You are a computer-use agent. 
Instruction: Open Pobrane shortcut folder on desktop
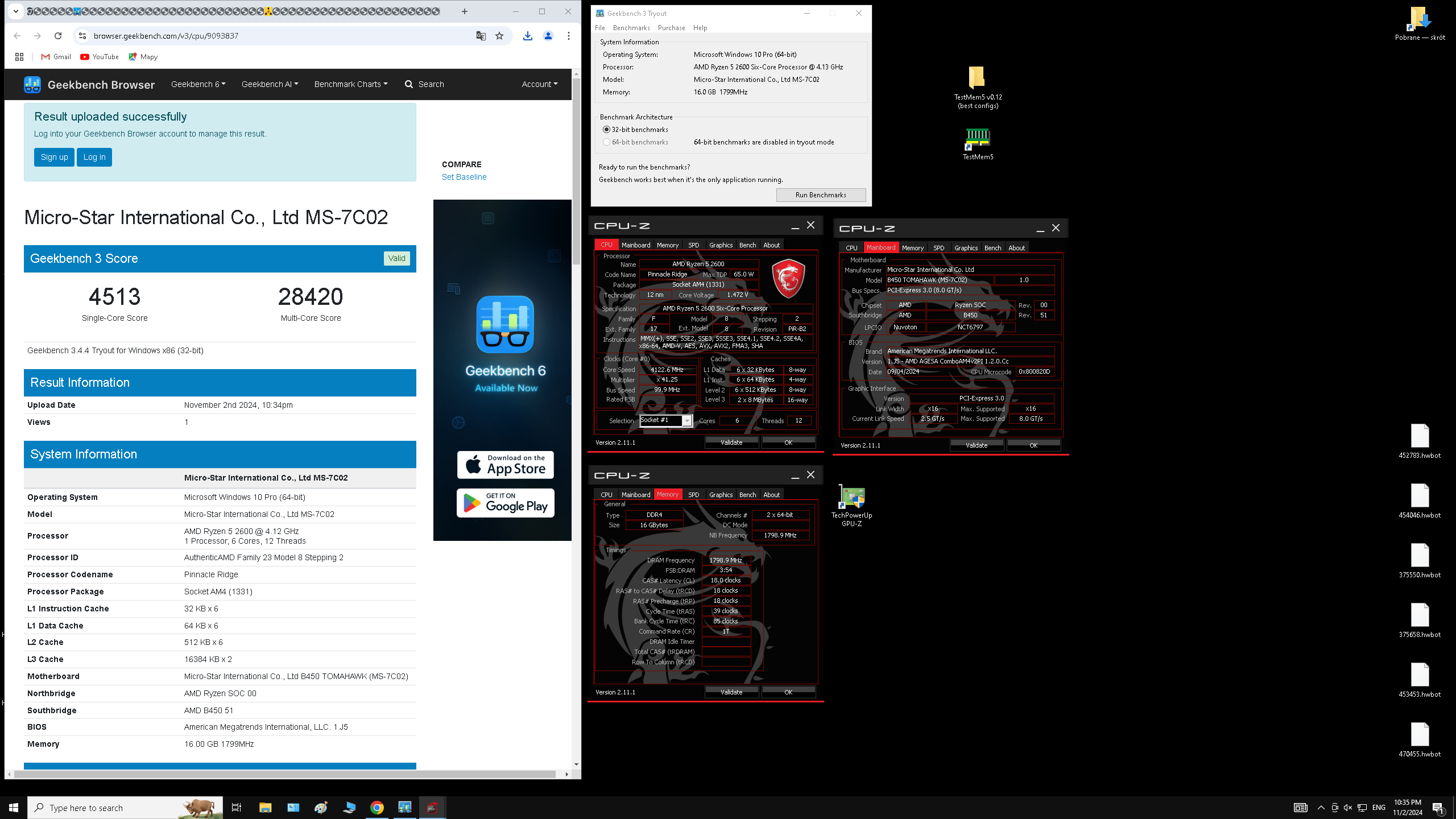click(x=1420, y=23)
